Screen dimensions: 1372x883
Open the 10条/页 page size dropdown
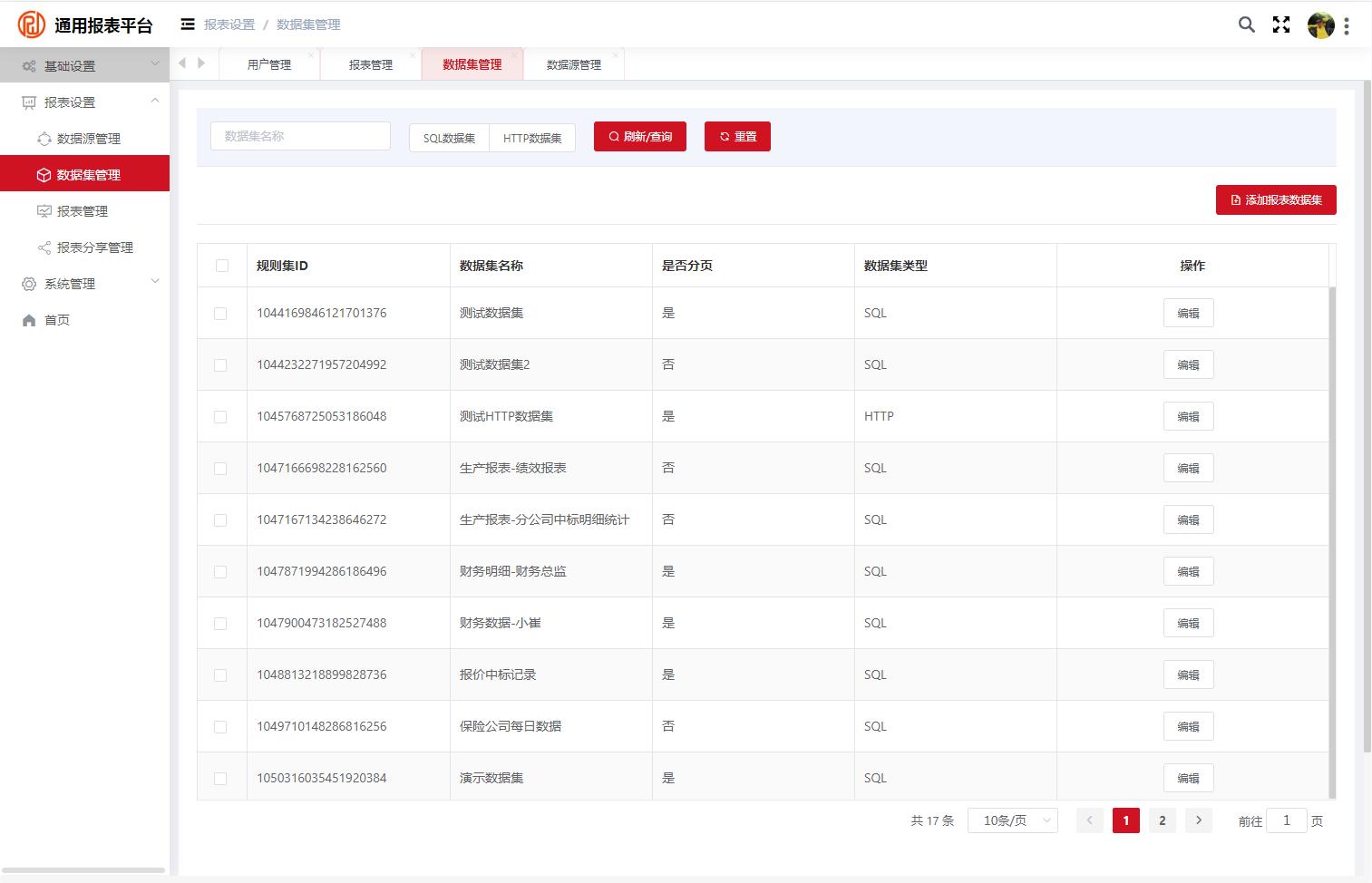[1012, 820]
